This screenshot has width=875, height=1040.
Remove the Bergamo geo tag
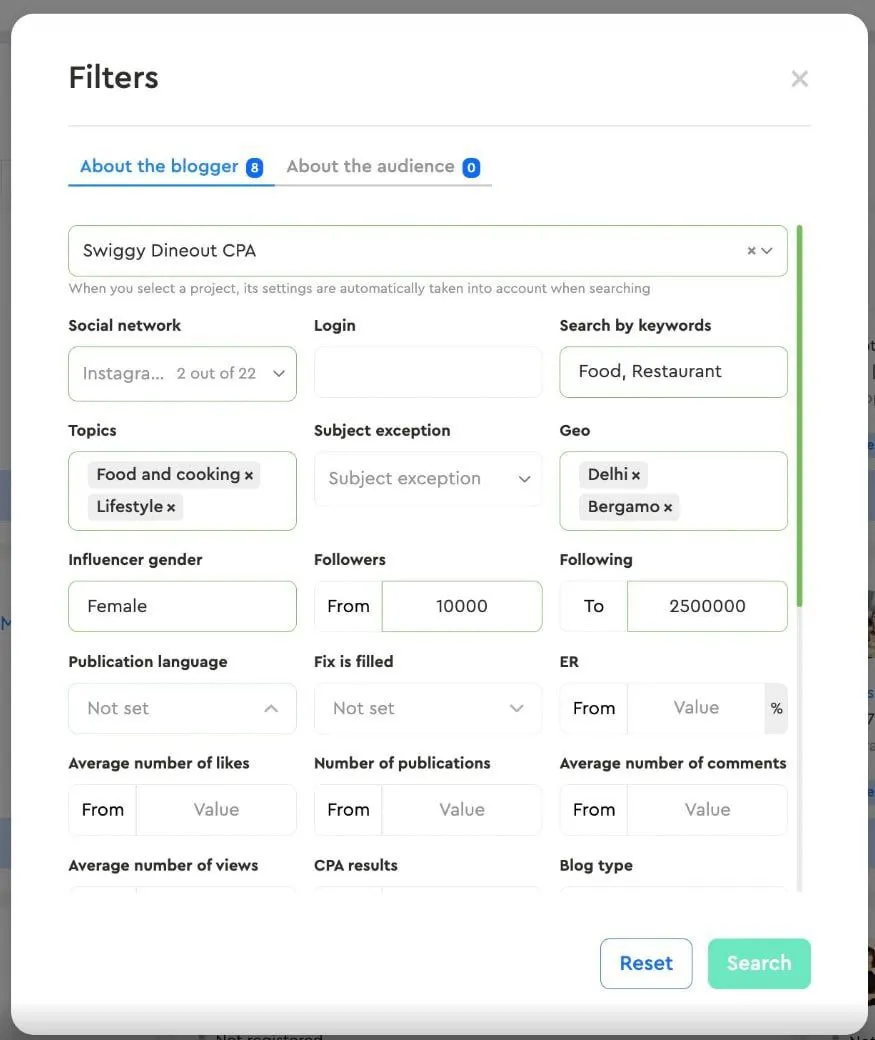668,507
